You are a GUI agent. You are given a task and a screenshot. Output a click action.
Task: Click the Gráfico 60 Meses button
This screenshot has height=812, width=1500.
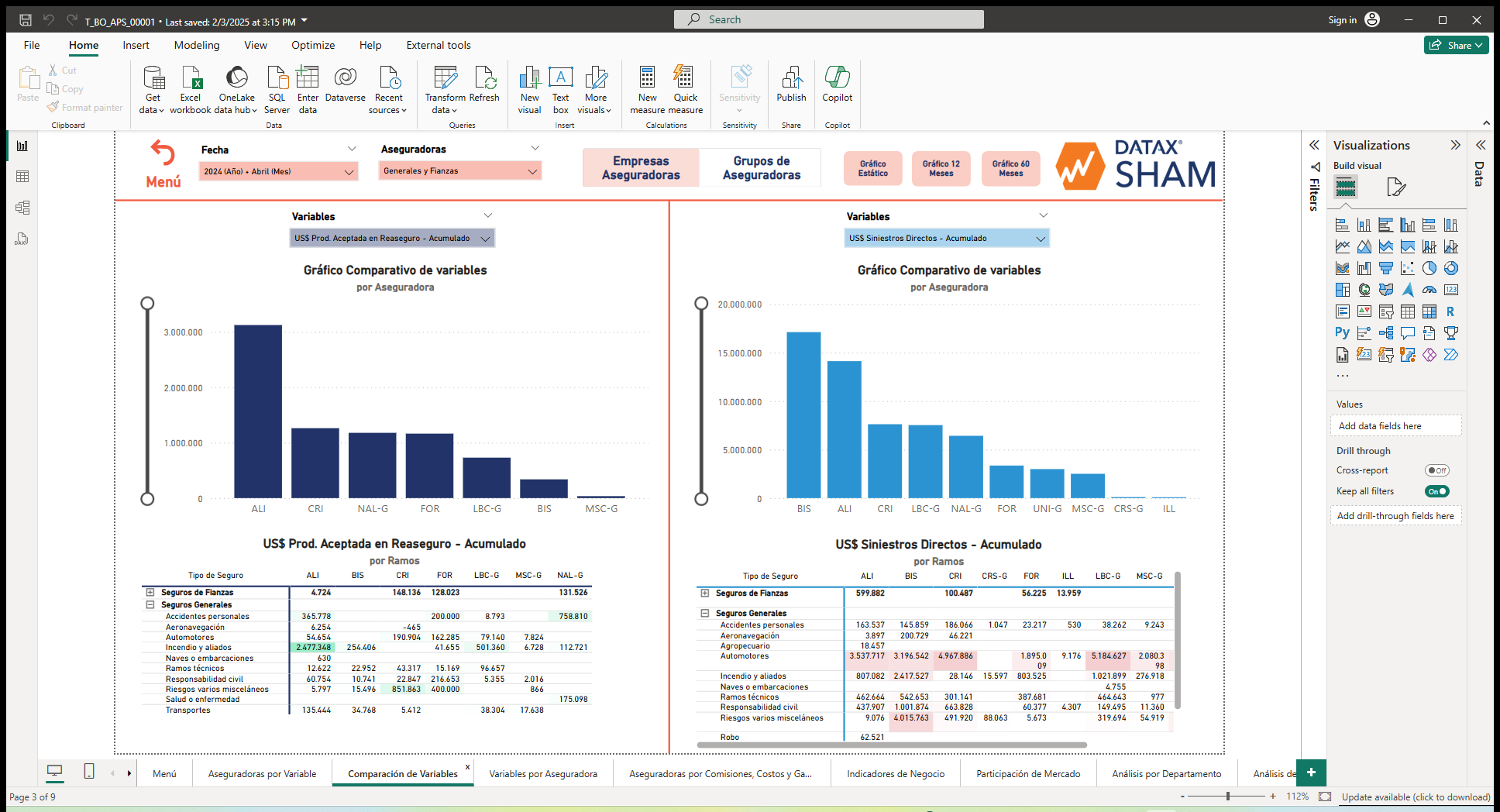coord(1010,168)
